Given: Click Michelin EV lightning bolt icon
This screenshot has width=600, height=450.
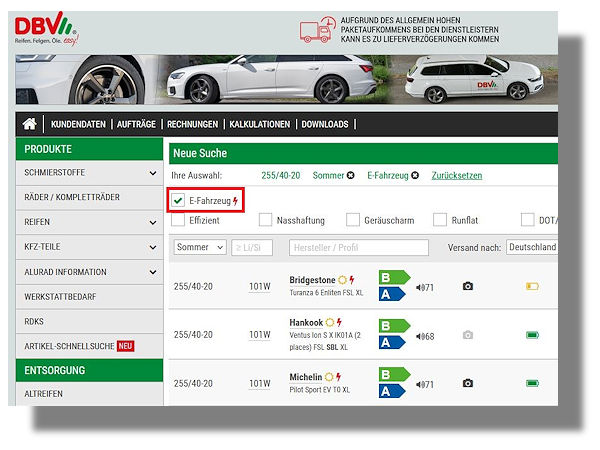Looking at the screenshot, I should (338, 377).
